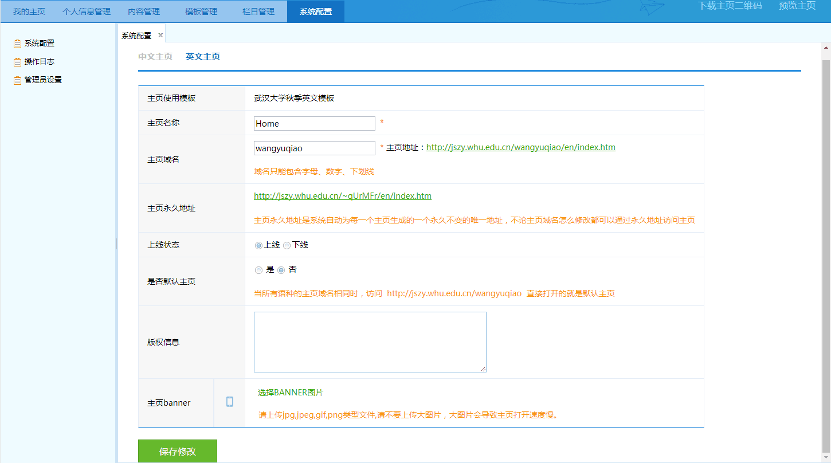Click the scrollbar down arrow
The image size is (832, 464).
(826, 457)
